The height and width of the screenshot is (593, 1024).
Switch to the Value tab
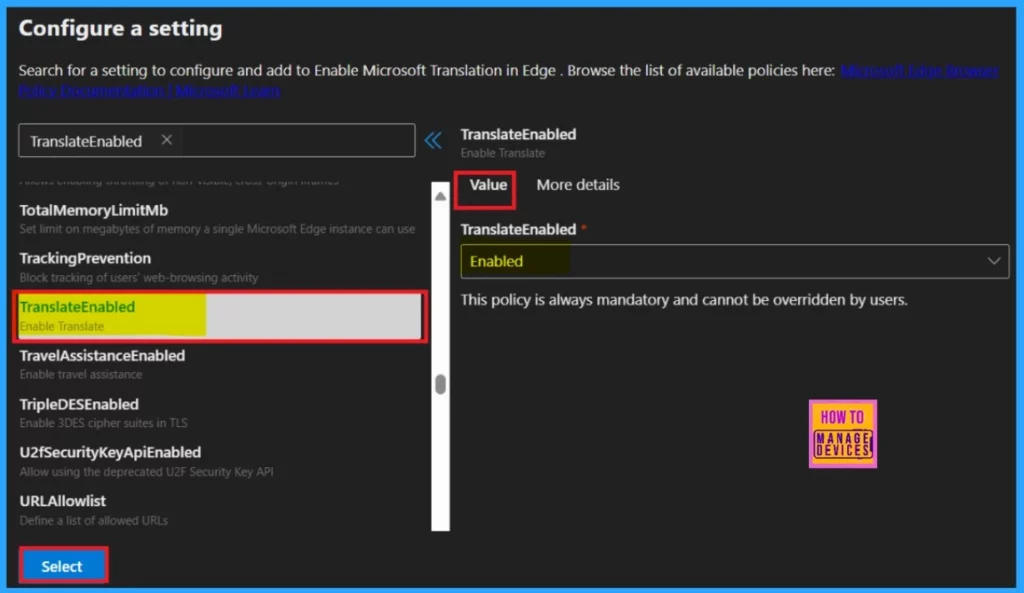click(x=488, y=185)
